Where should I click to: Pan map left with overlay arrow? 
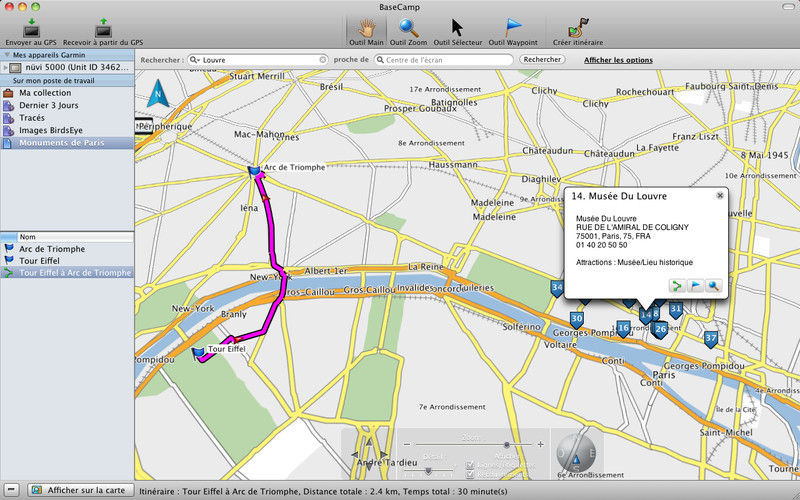(x=355, y=454)
